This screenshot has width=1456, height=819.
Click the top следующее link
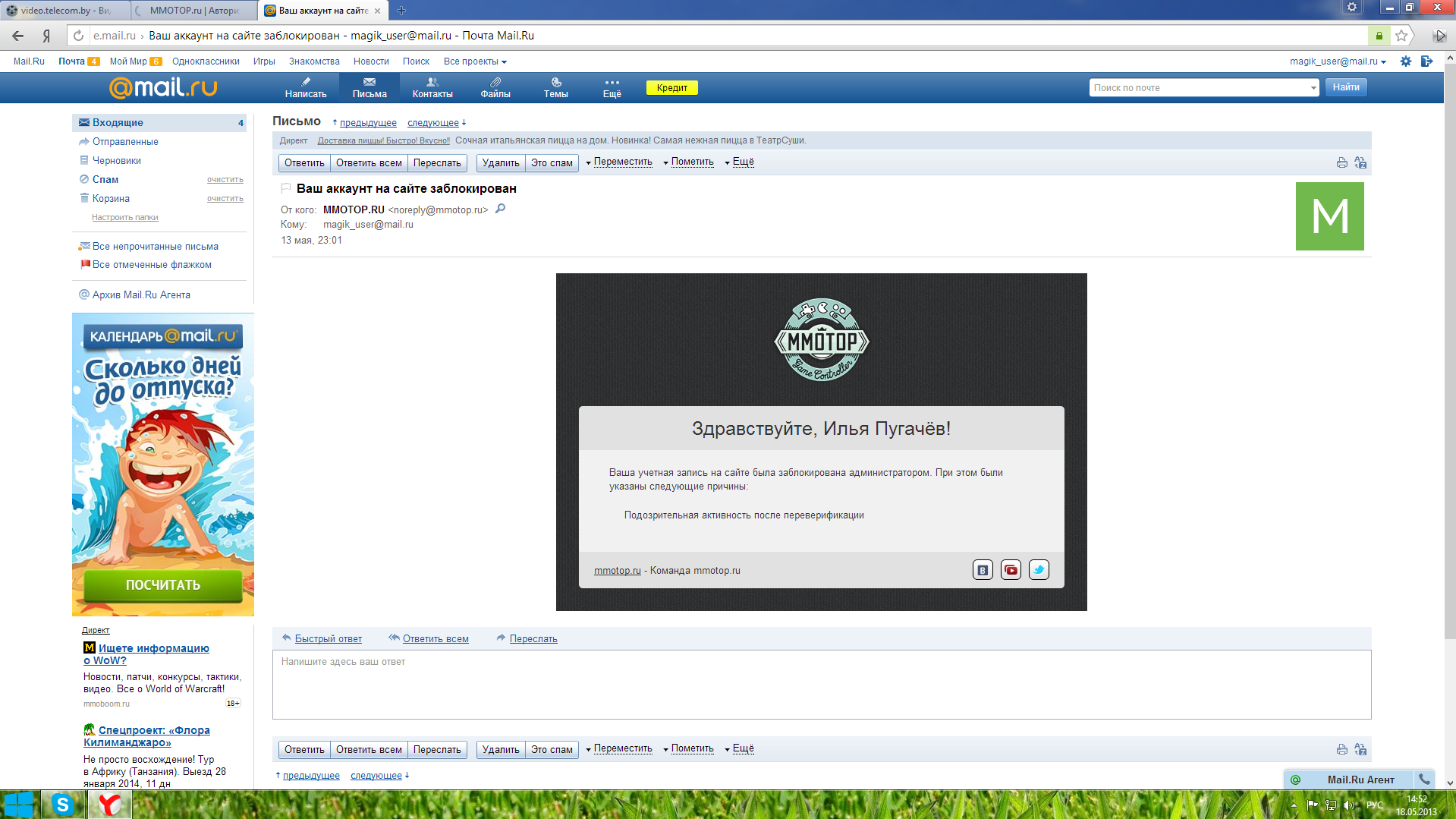point(433,123)
